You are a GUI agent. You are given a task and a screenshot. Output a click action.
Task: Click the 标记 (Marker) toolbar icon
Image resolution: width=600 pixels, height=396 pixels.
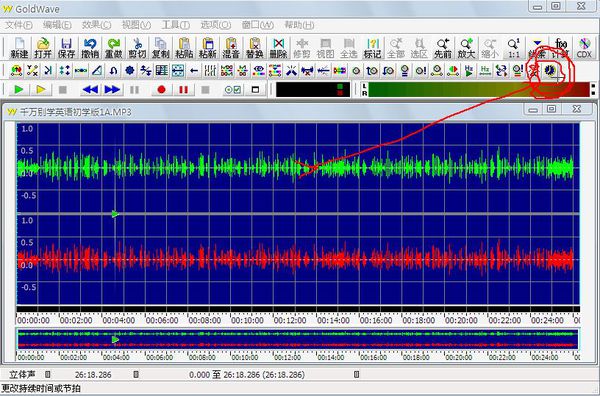click(372, 48)
